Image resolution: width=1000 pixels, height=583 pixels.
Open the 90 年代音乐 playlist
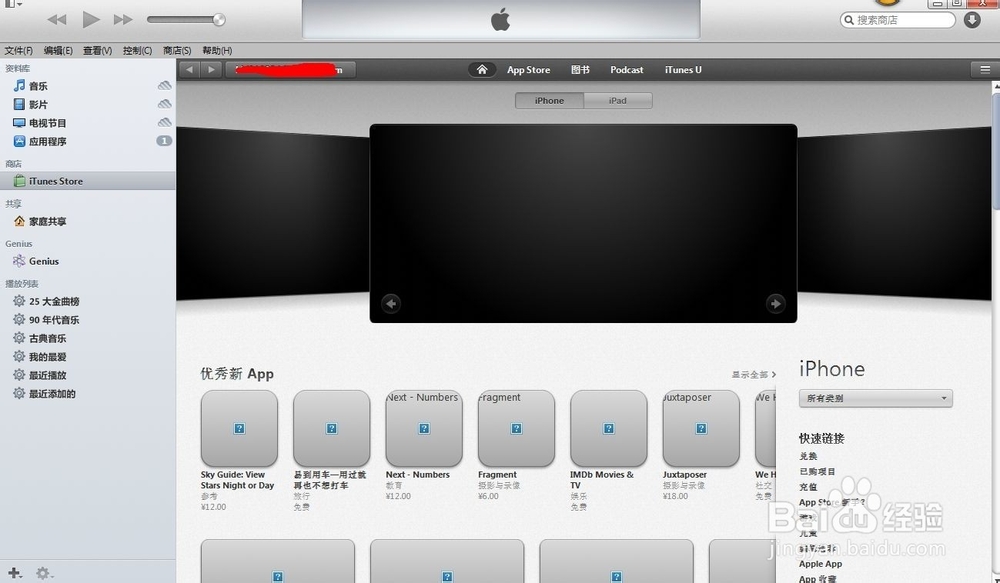click(x=54, y=320)
